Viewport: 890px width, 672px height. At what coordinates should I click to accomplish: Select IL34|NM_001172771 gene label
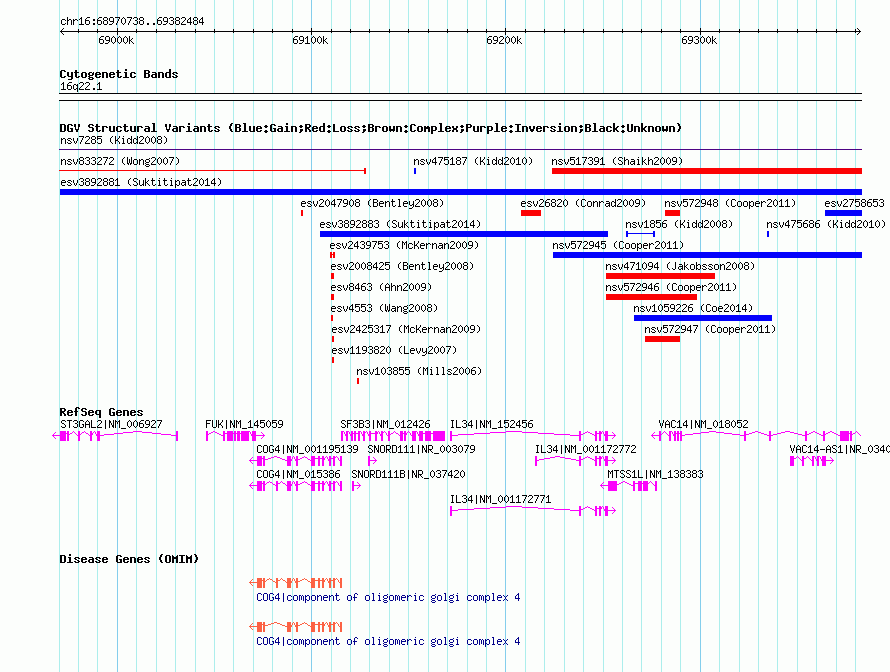(x=500, y=499)
